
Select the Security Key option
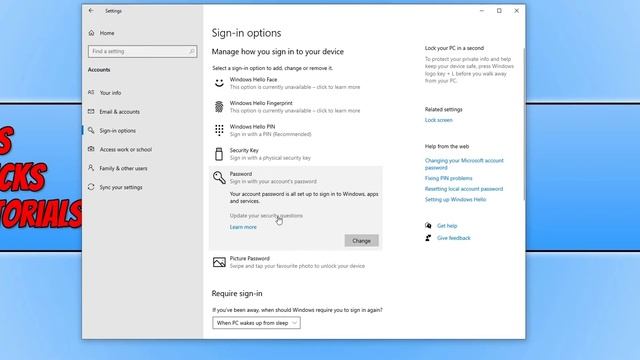click(296, 154)
